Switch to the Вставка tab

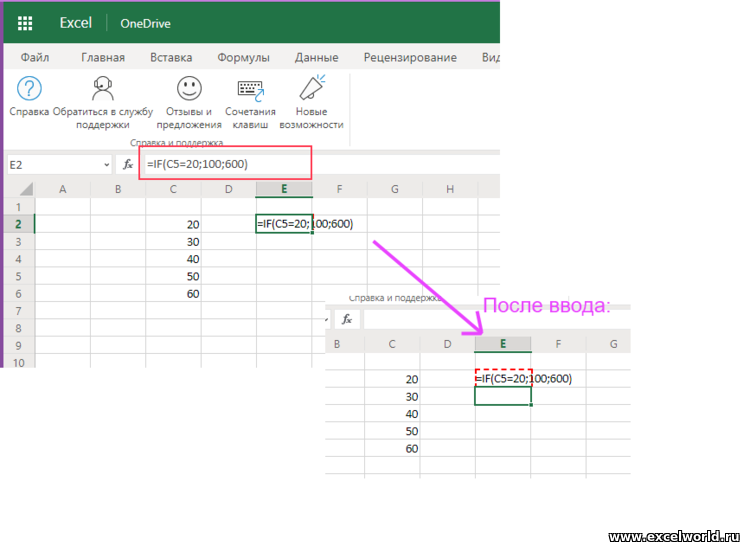(171, 57)
